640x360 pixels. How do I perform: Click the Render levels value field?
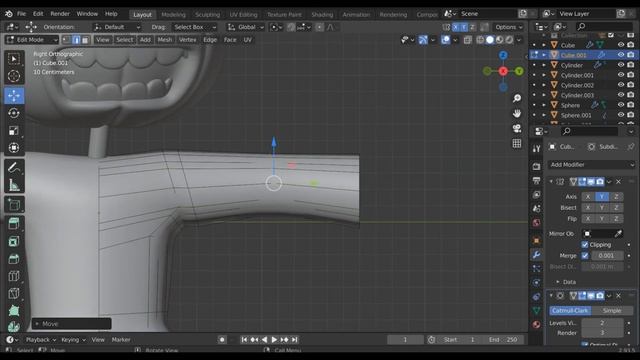602,333
